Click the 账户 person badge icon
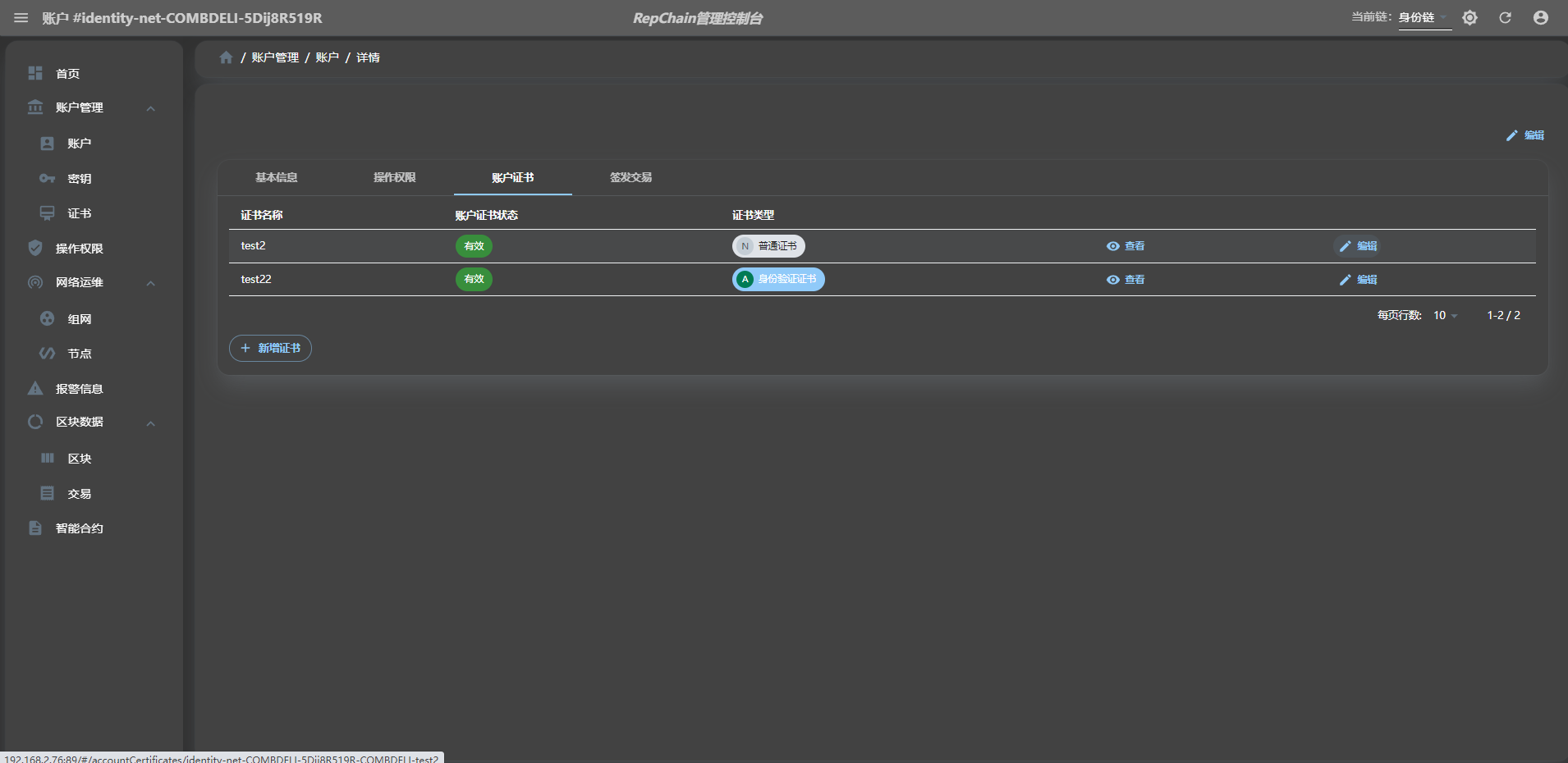The image size is (1568, 763). click(x=48, y=144)
